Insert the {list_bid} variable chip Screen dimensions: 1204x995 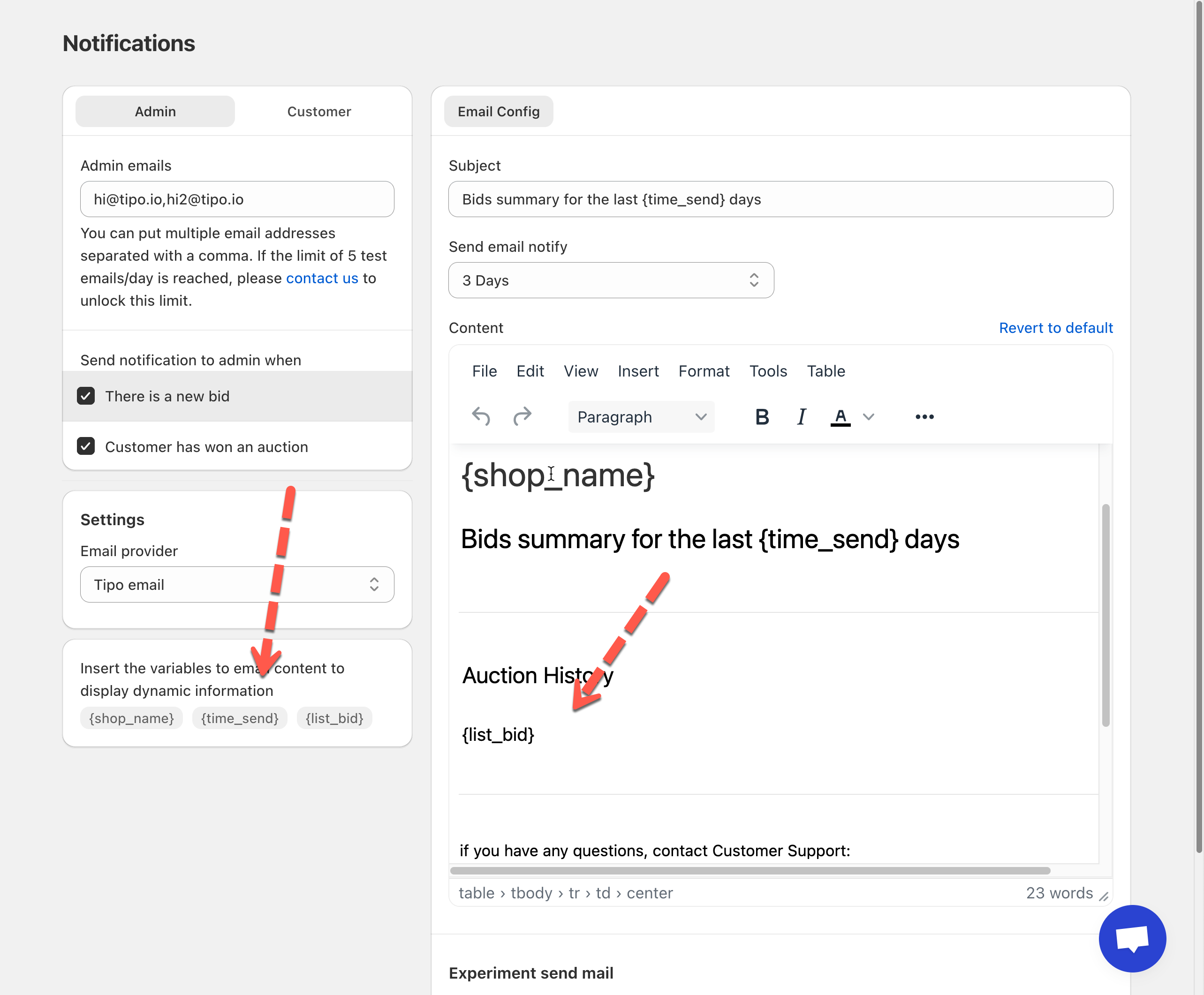point(334,718)
